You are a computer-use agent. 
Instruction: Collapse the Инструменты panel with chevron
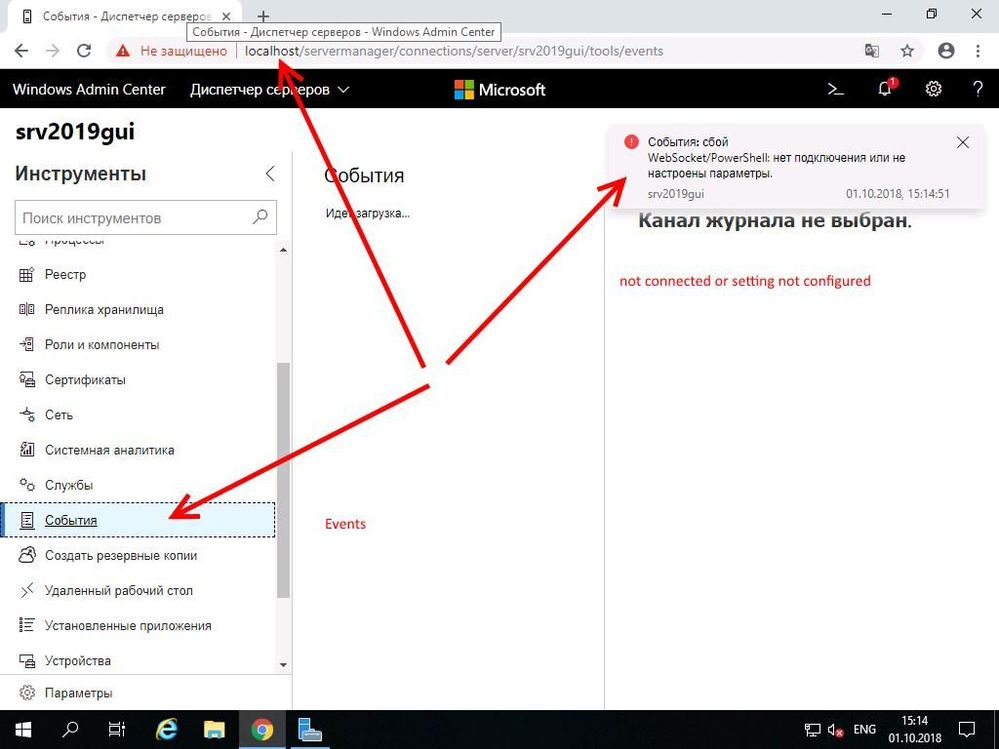pyautogui.click(x=270, y=173)
